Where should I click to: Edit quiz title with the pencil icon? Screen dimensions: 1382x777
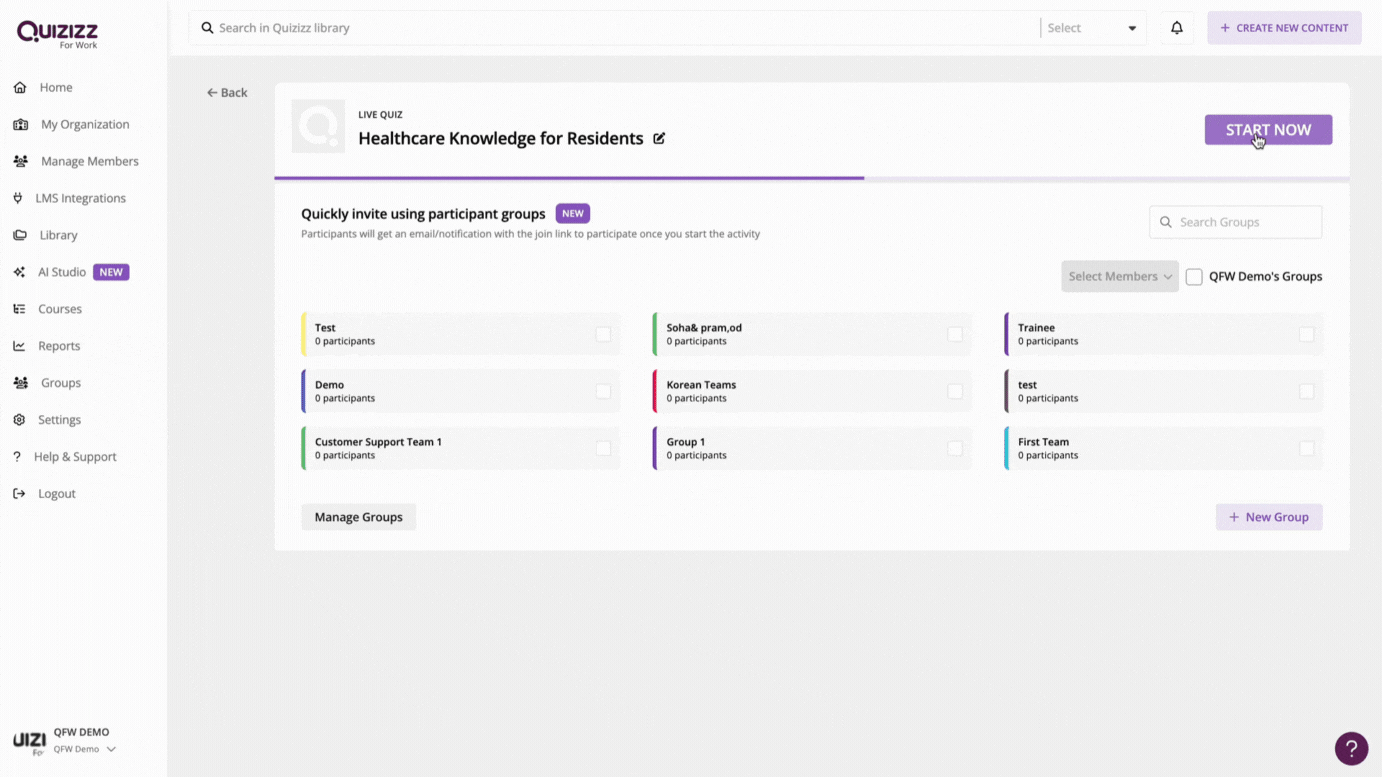click(659, 138)
